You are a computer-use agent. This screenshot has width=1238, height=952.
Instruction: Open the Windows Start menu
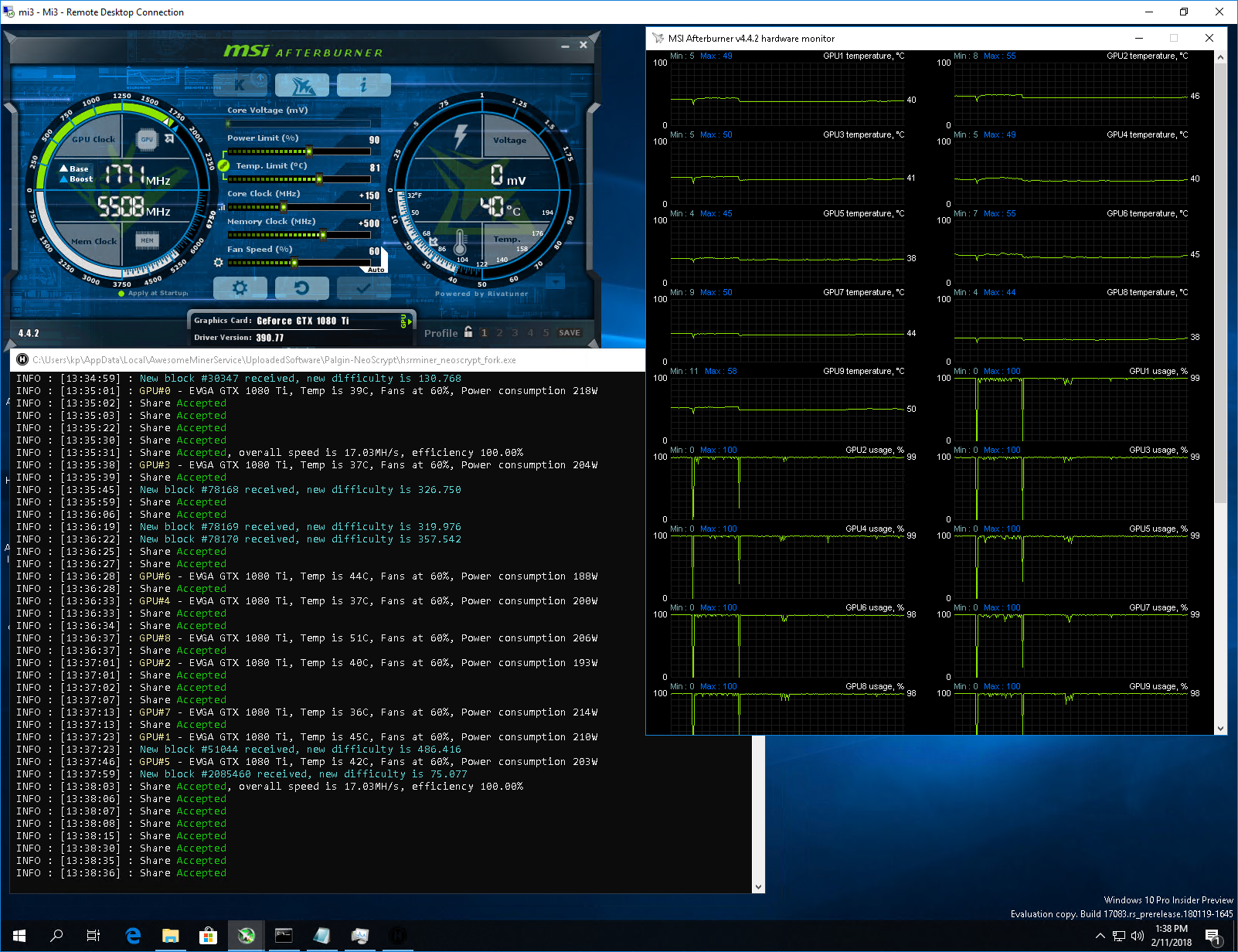coord(19,936)
